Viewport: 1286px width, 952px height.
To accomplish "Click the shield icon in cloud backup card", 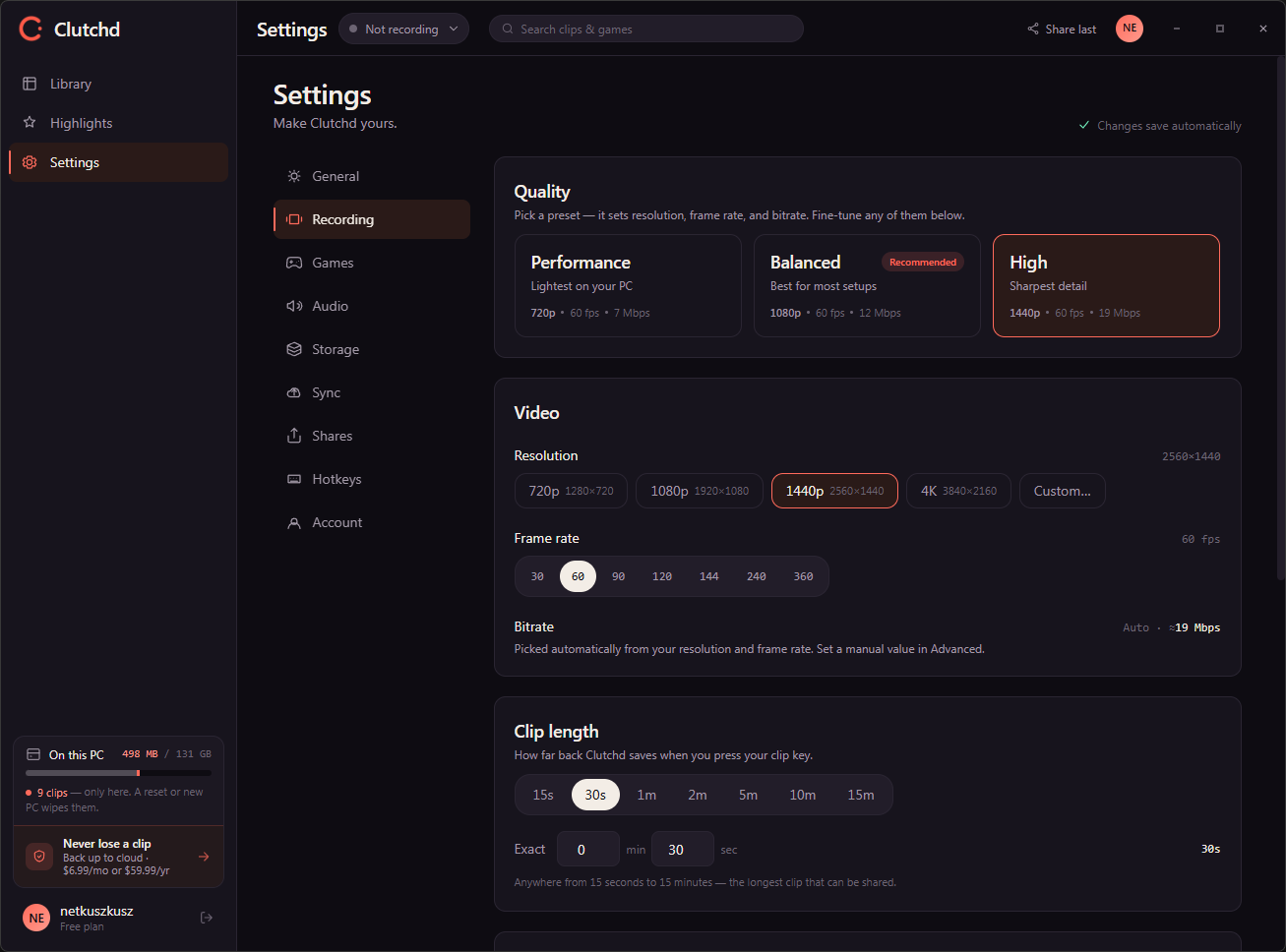I will coord(39,857).
